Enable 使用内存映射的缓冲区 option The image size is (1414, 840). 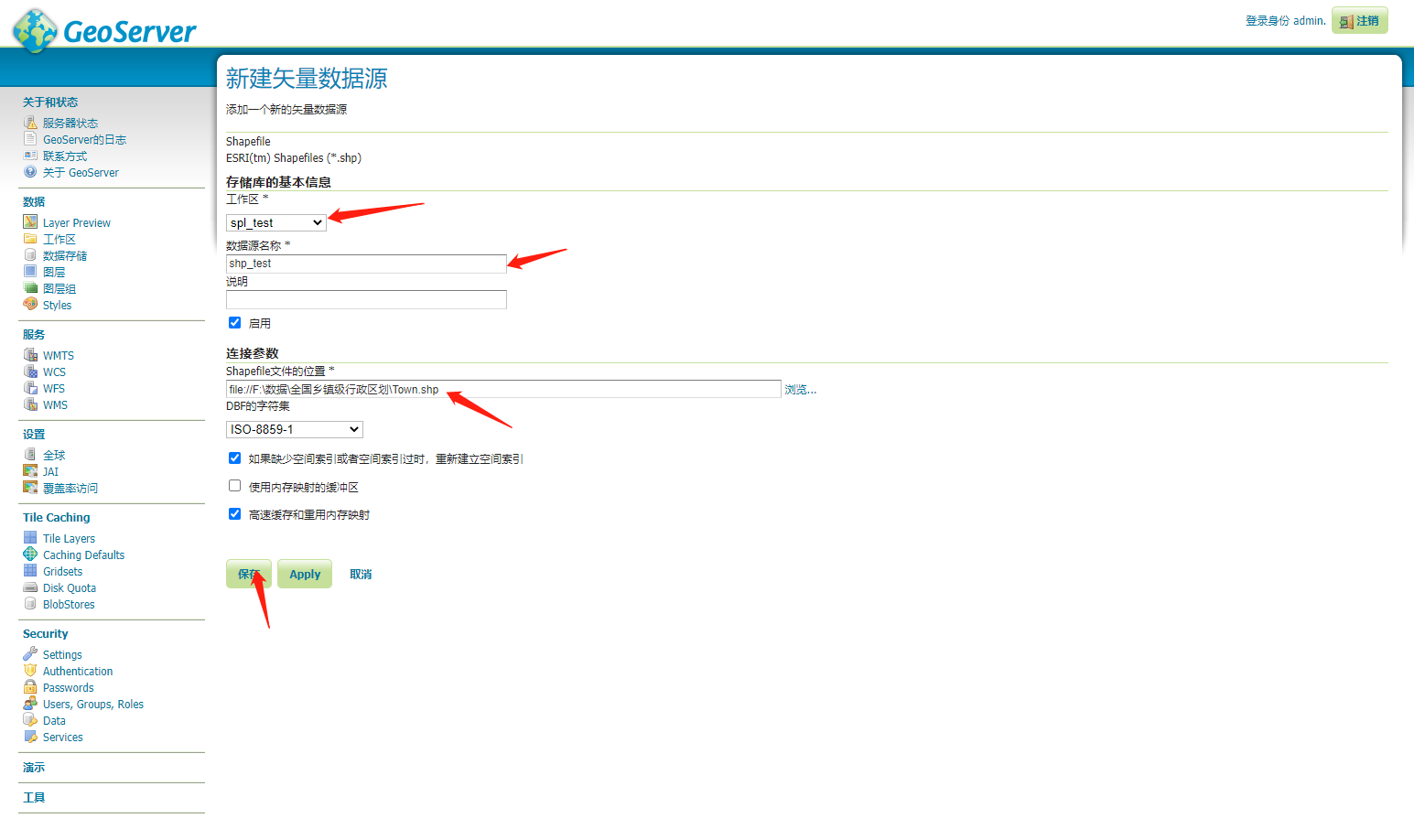235,485
